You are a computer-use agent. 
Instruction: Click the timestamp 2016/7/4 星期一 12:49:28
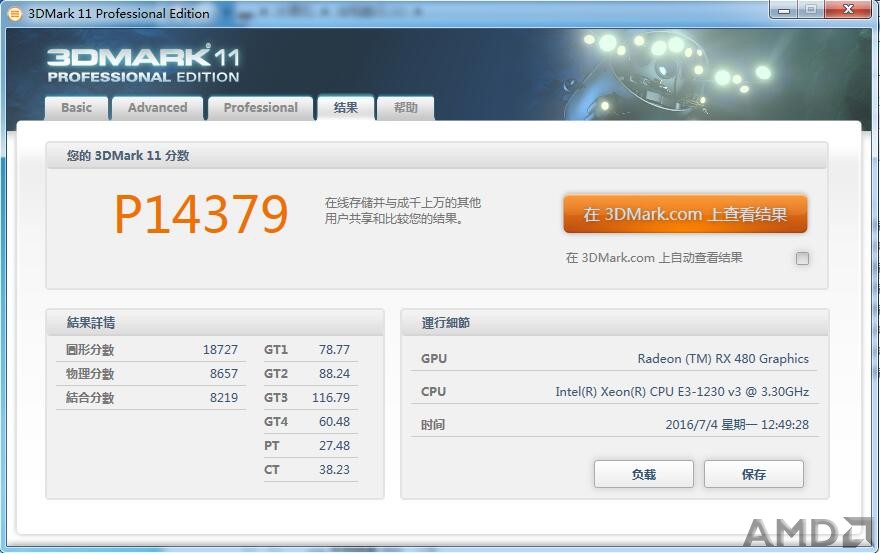tap(737, 425)
